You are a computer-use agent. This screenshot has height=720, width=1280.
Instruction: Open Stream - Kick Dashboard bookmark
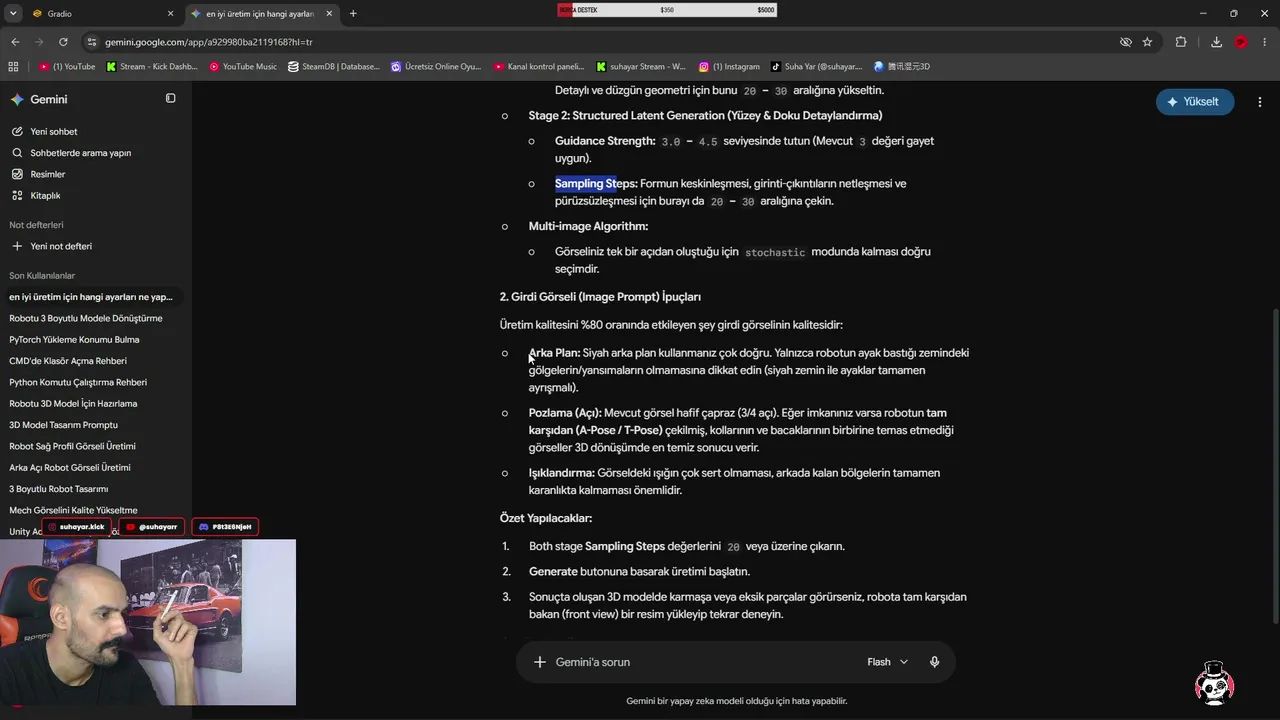[x=151, y=67]
